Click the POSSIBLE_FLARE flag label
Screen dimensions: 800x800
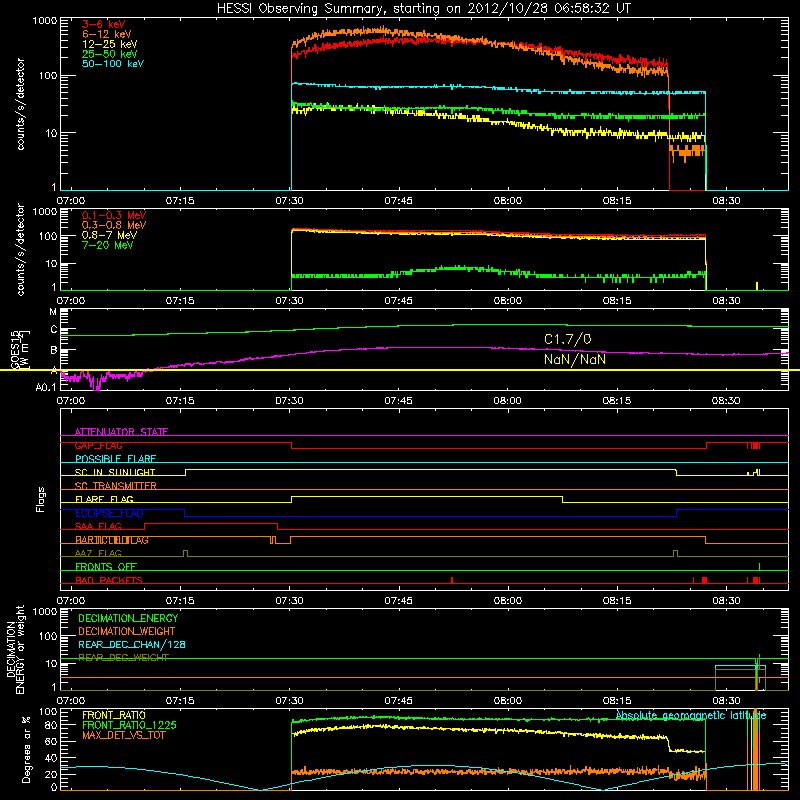click(x=115, y=459)
